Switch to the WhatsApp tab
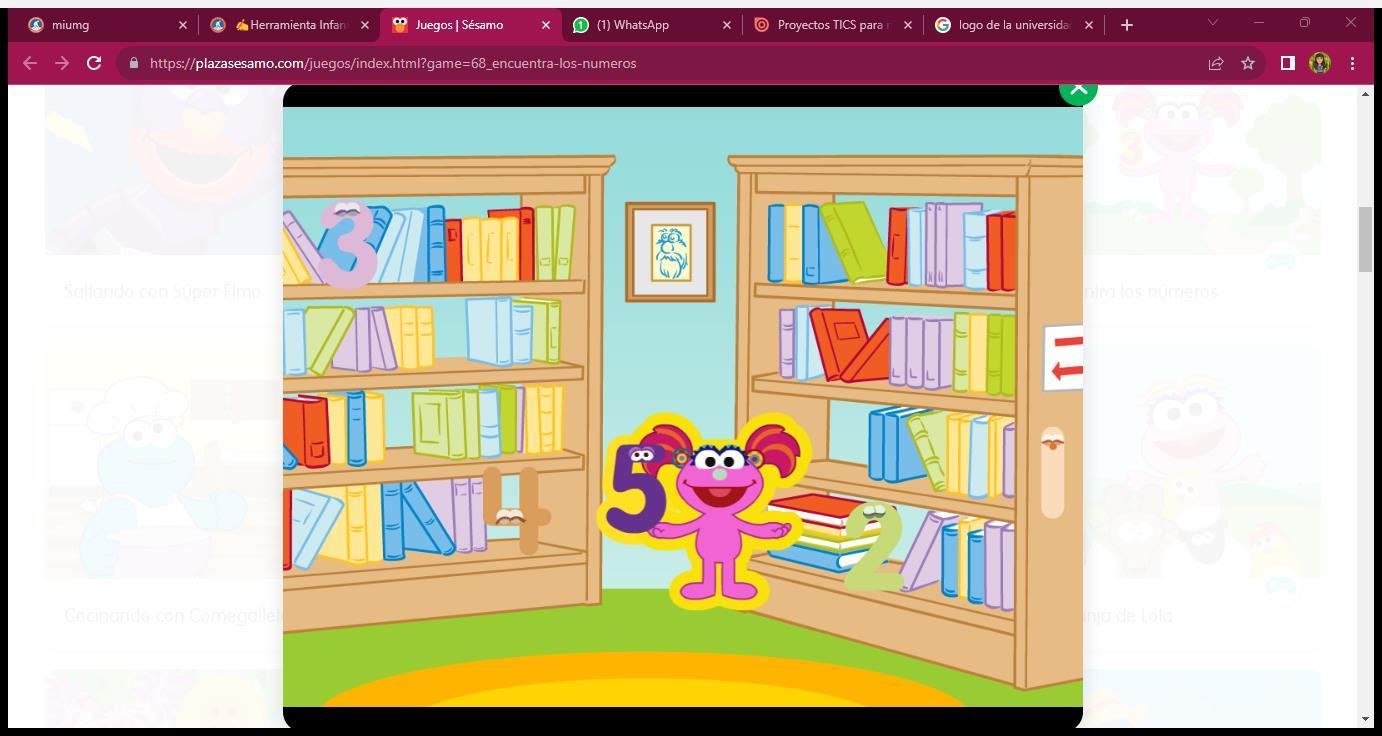This screenshot has width=1382, height=736. coord(652,25)
